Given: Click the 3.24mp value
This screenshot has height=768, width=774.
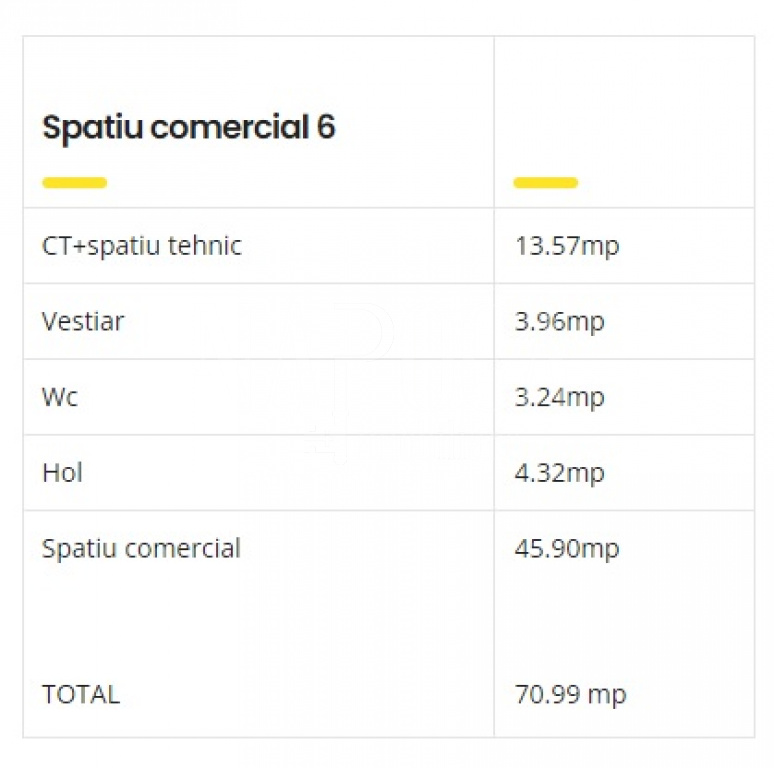Looking at the screenshot, I should coord(559,397).
